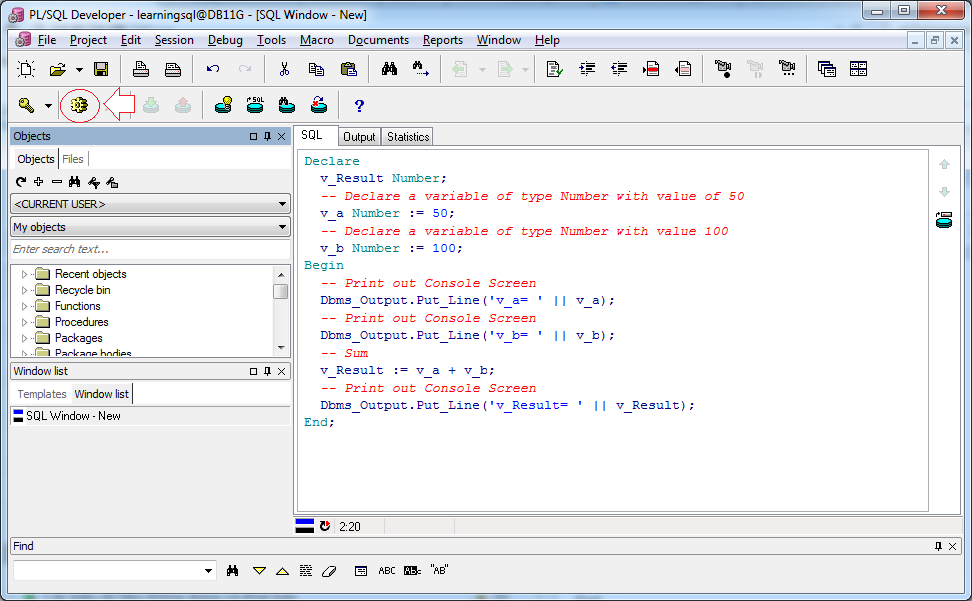Open the <CURRENT USER> dropdown
The height and width of the screenshot is (601, 972).
pyautogui.click(x=151, y=204)
